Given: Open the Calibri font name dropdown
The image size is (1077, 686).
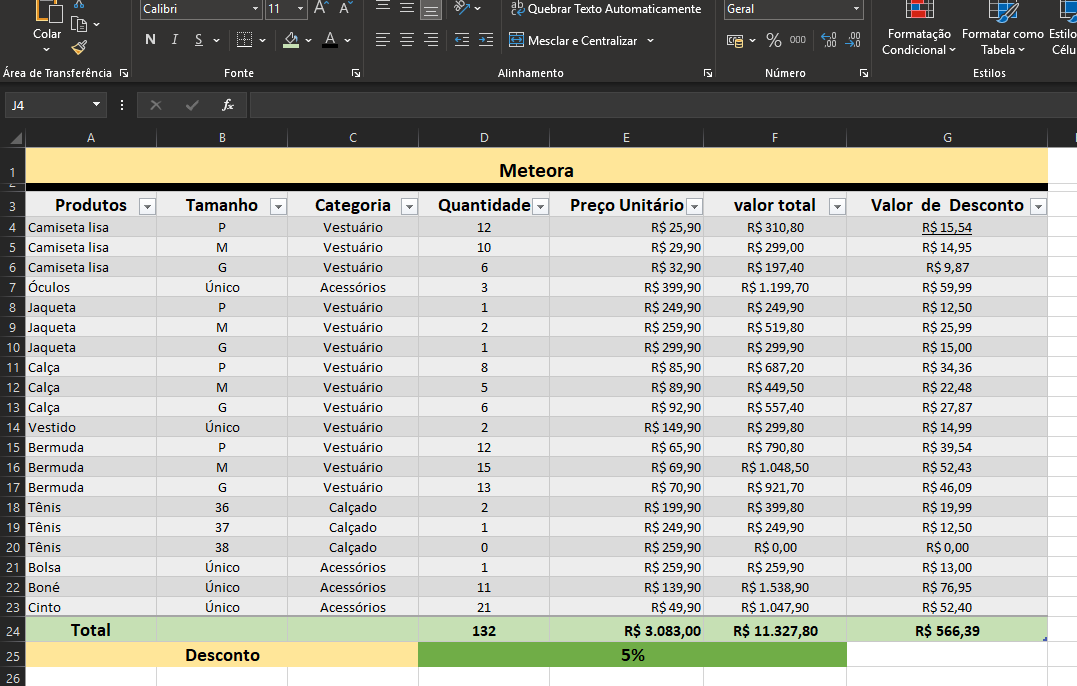Looking at the screenshot, I should 255,9.
